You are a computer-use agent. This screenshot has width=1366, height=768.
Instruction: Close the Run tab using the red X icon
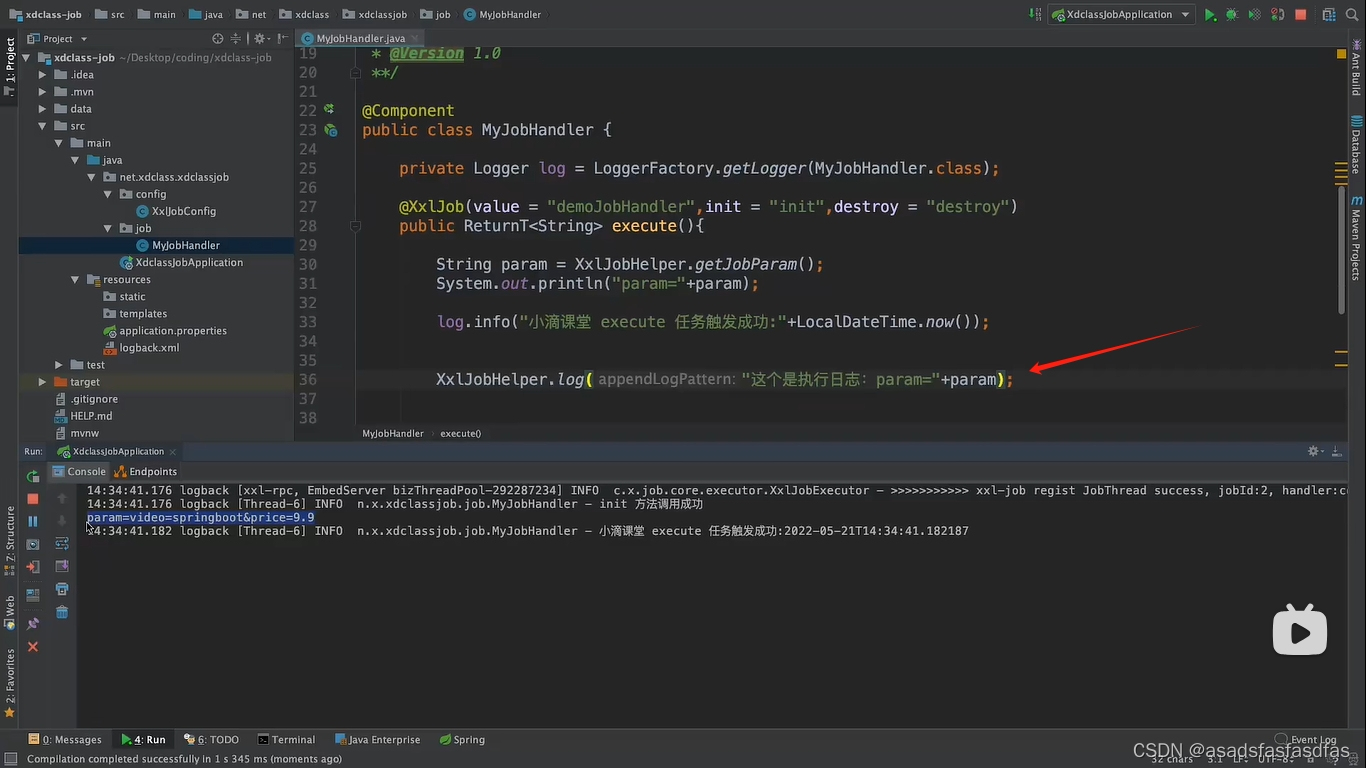pyautogui.click(x=33, y=647)
